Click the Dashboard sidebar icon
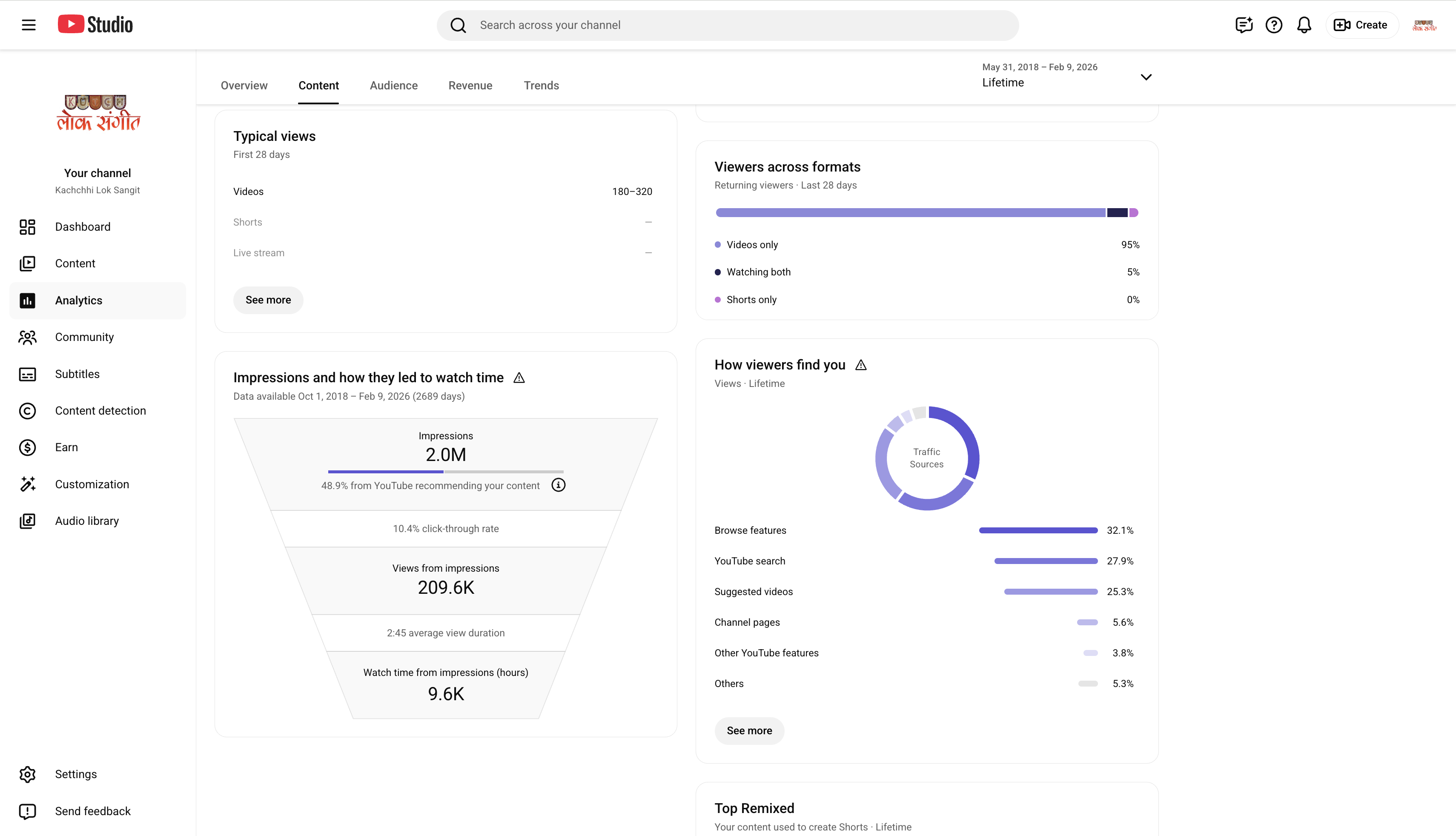Viewport: 1456px width, 836px height. tap(28, 227)
